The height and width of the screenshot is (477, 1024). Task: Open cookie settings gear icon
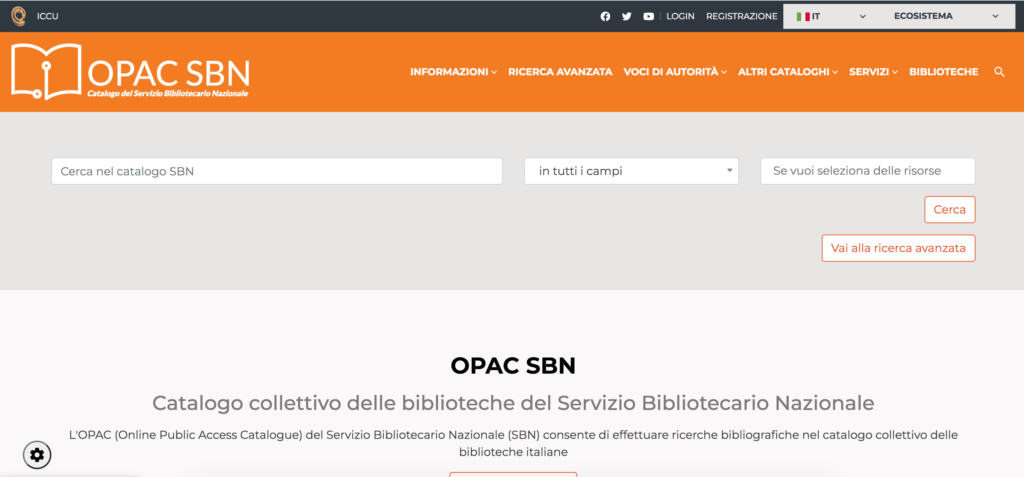point(37,455)
